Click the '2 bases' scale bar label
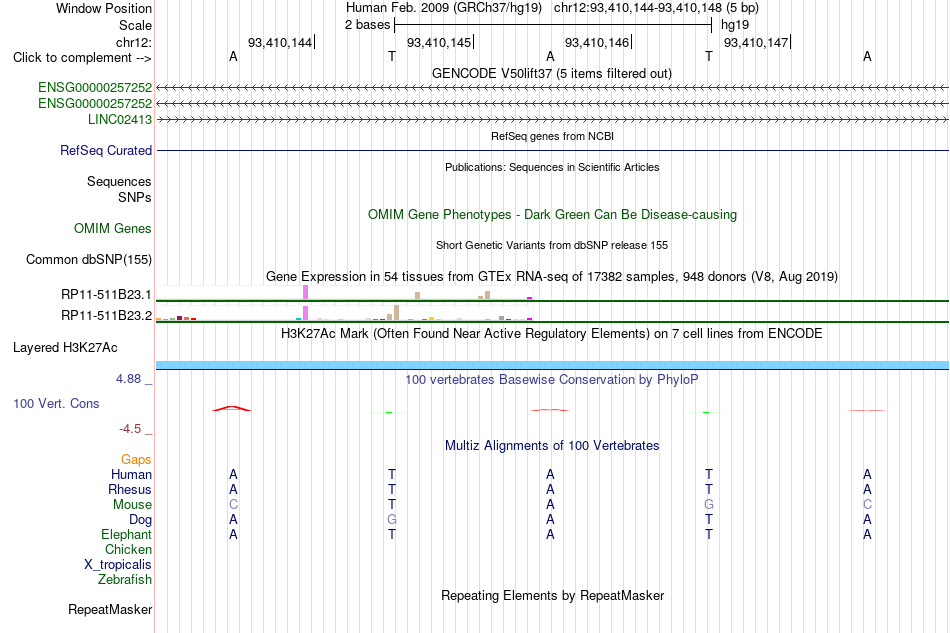Image resolution: width=950 pixels, height=633 pixels. 367,25
